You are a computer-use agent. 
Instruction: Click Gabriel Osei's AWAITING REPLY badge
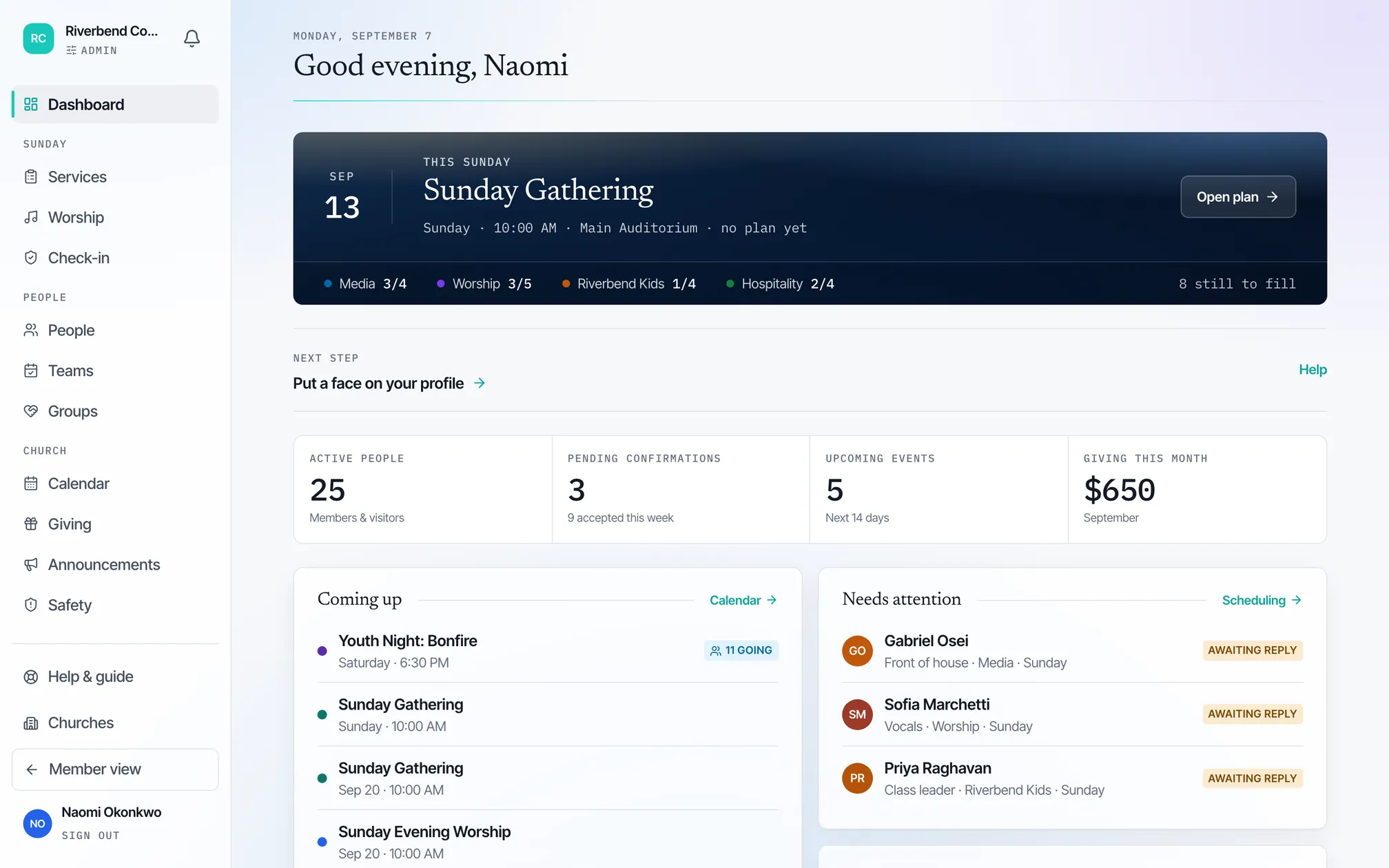(1253, 650)
